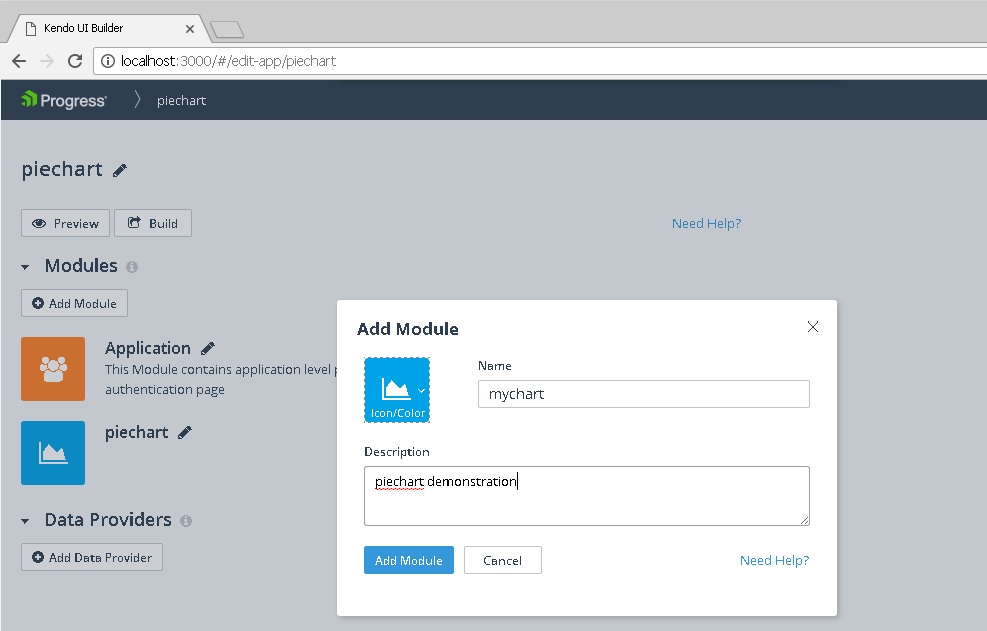The image size is (987, 631).
Task: Reload the page with refresh icon
Action: [75, 61]
